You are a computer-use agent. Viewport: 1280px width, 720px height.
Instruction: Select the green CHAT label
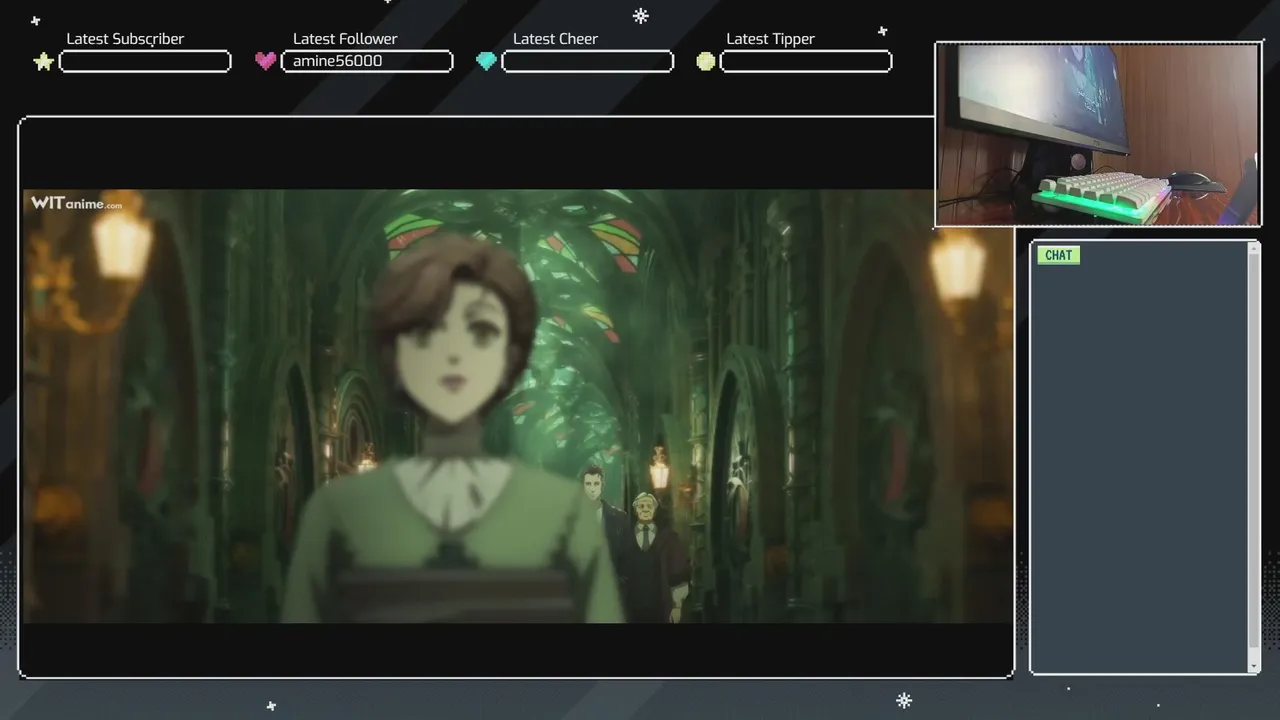[1058, 255]
